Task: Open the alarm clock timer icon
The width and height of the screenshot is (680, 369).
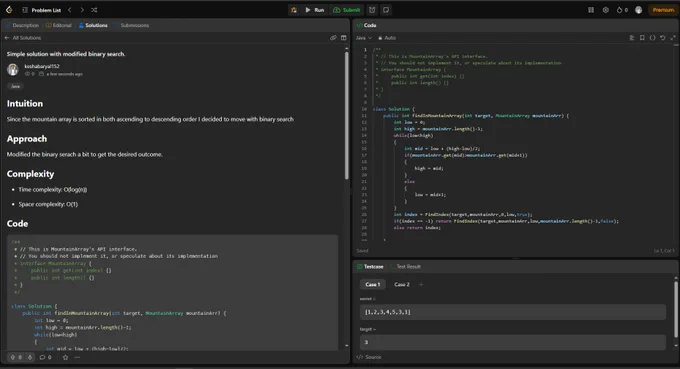Action: click(x=372, y=10)
